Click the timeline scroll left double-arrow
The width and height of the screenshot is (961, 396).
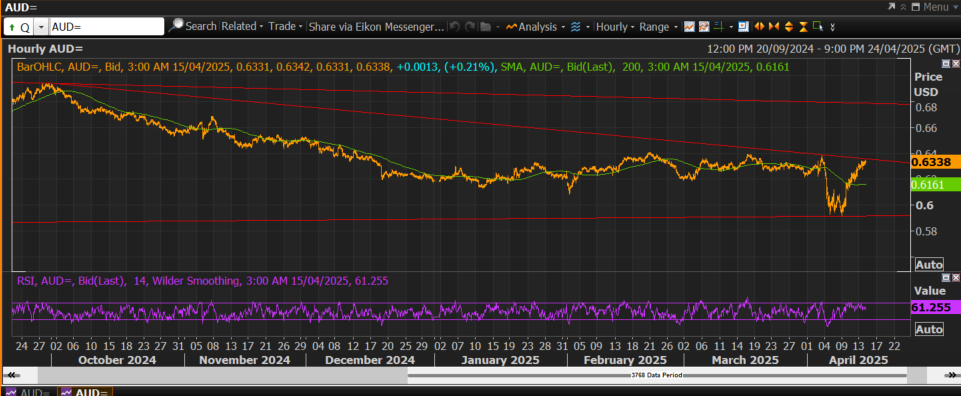pos(12,375)
